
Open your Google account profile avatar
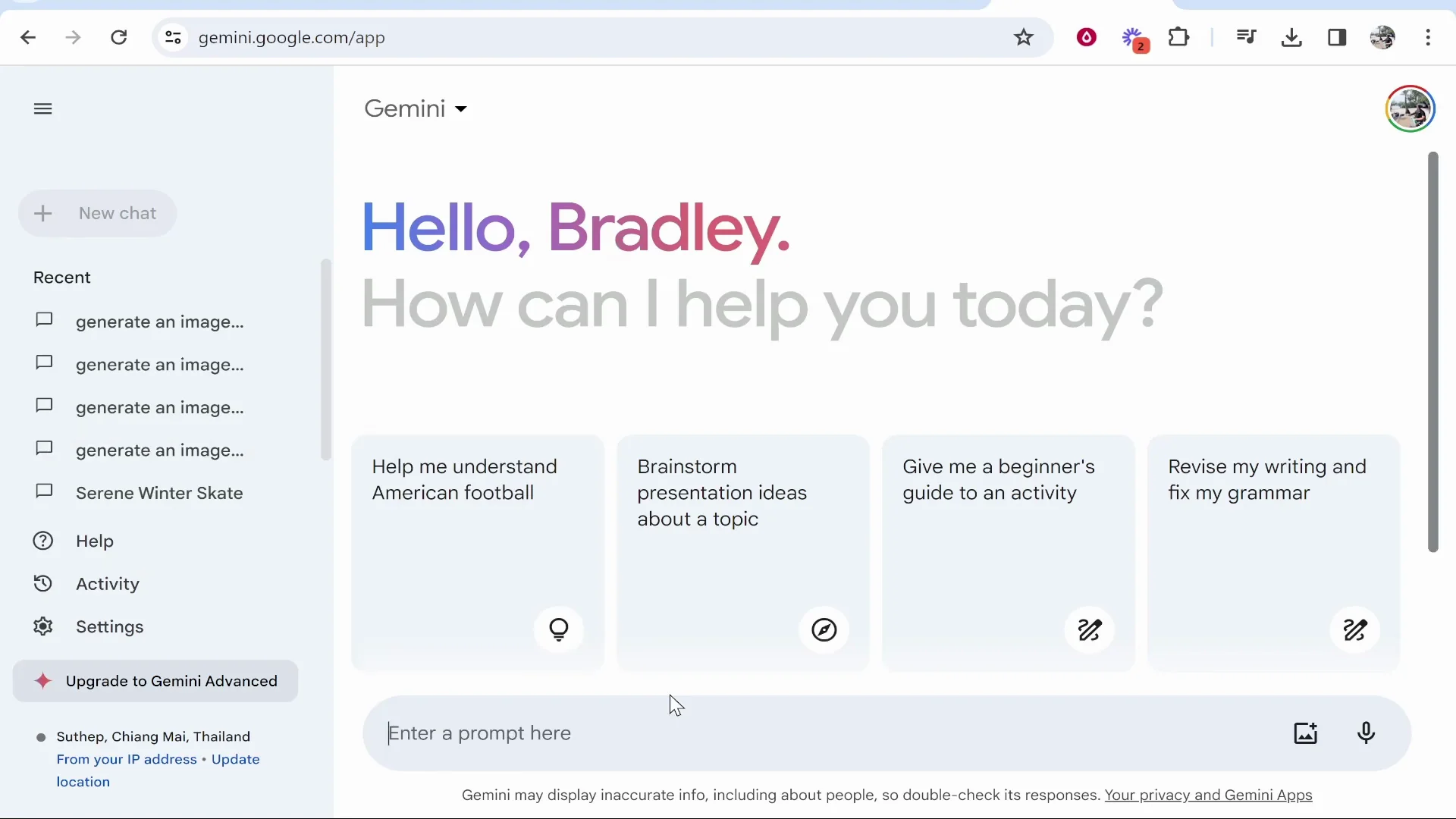click(x=1410, y=108)
